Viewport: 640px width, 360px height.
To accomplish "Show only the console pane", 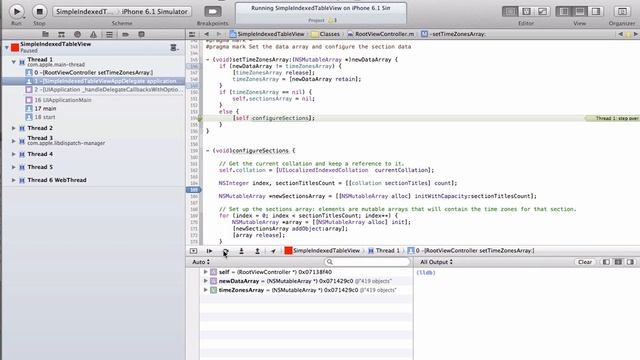I will pos(631,262).
